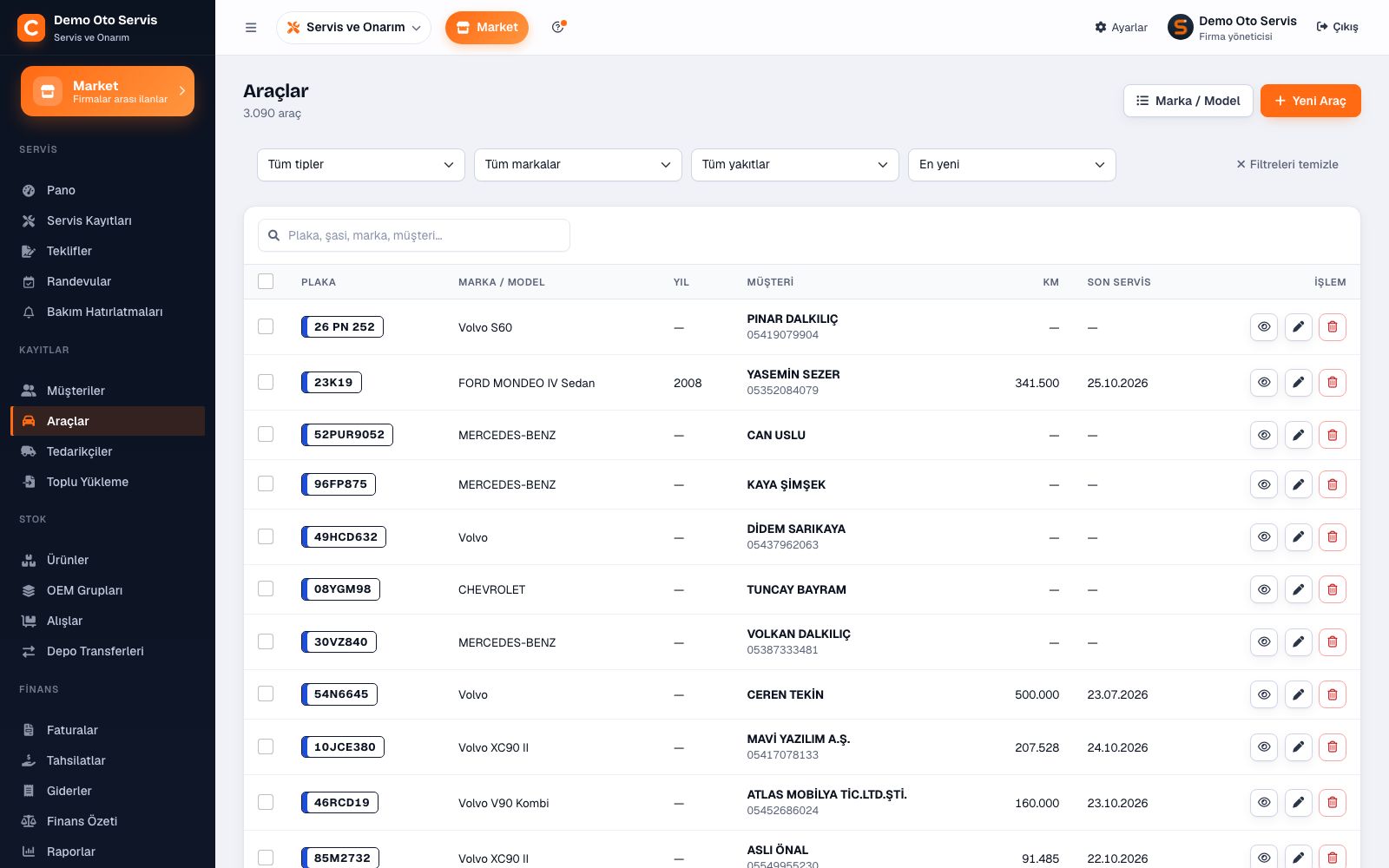1389x868 pixels.
Task: Delete vehicle 10JCE380 trash icon
Action: (x=1333, y=747)
